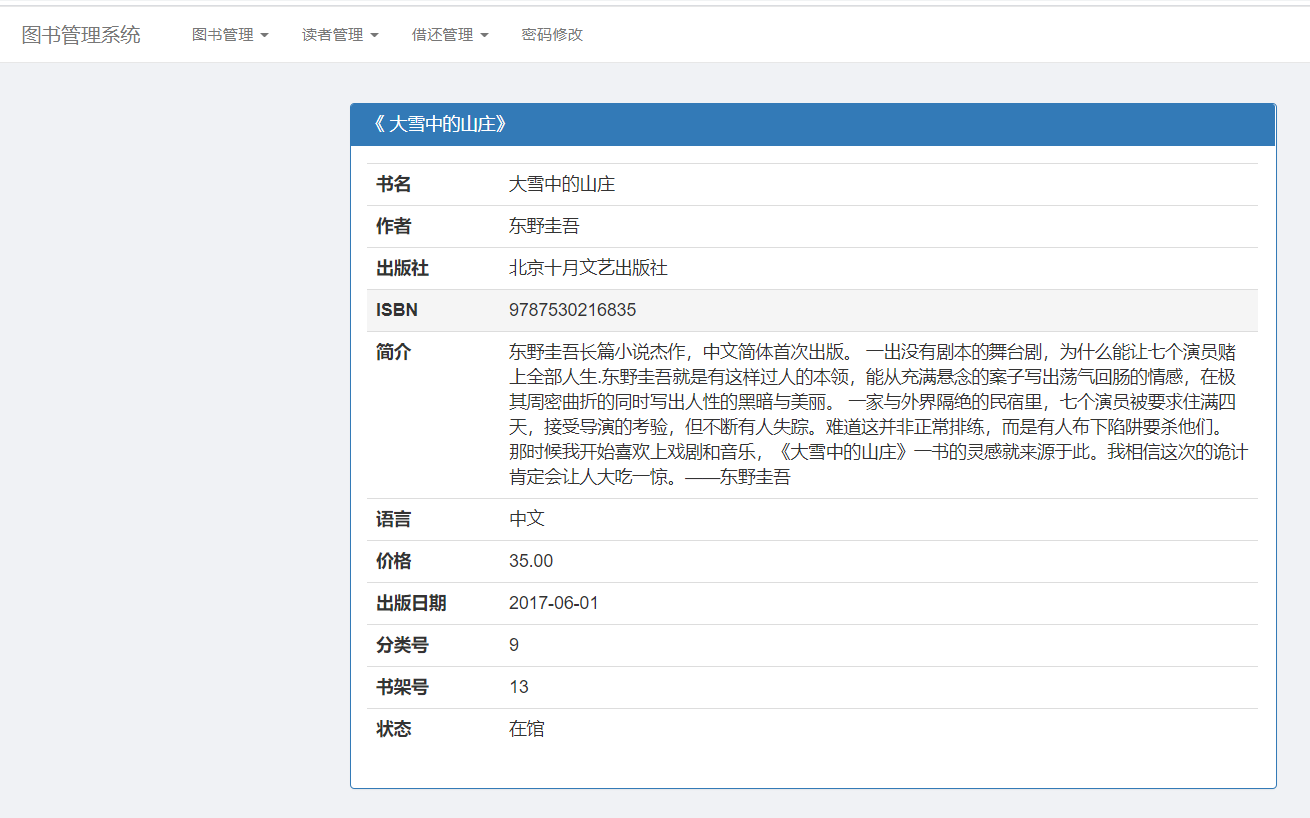
Task: Go to 密码修改 page
Action: point(552,35)
